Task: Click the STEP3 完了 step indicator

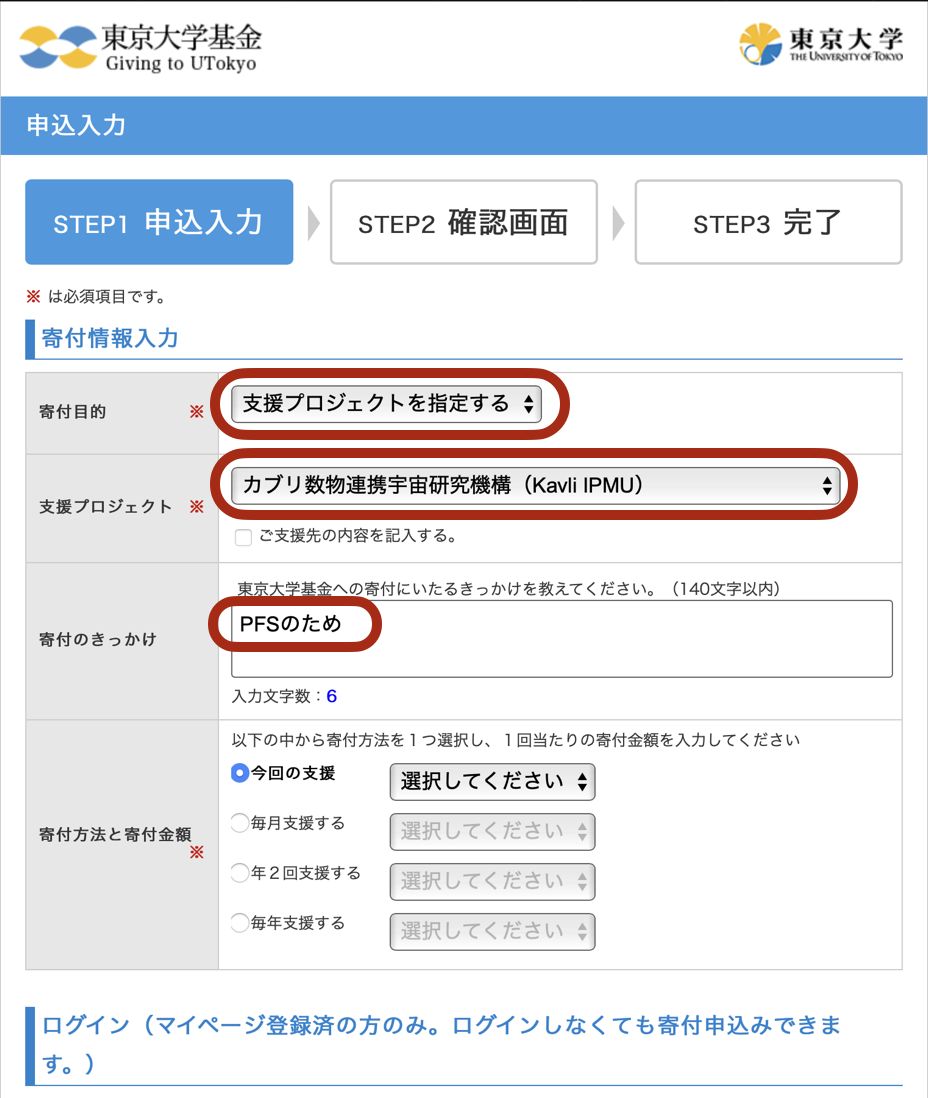Action: (x=768, y=222)
